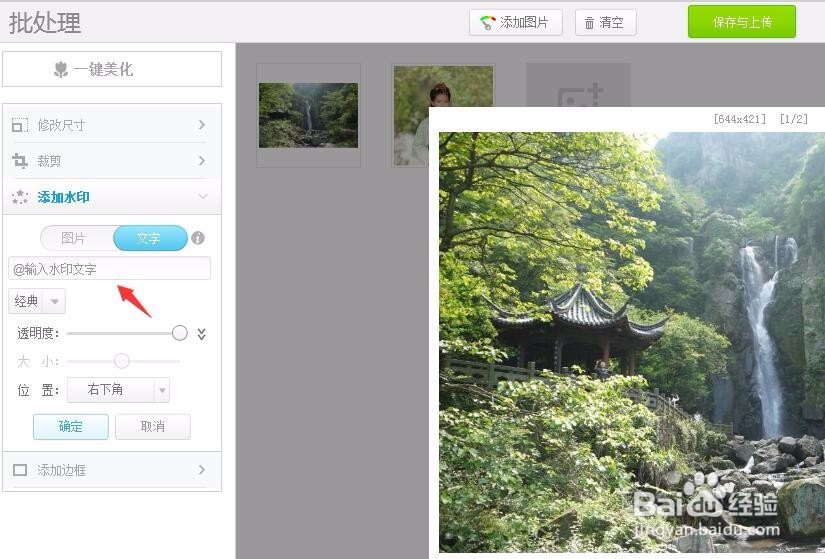
Task: Focus the 输入水印文字 input field
Action: click(x=109, y=268)
